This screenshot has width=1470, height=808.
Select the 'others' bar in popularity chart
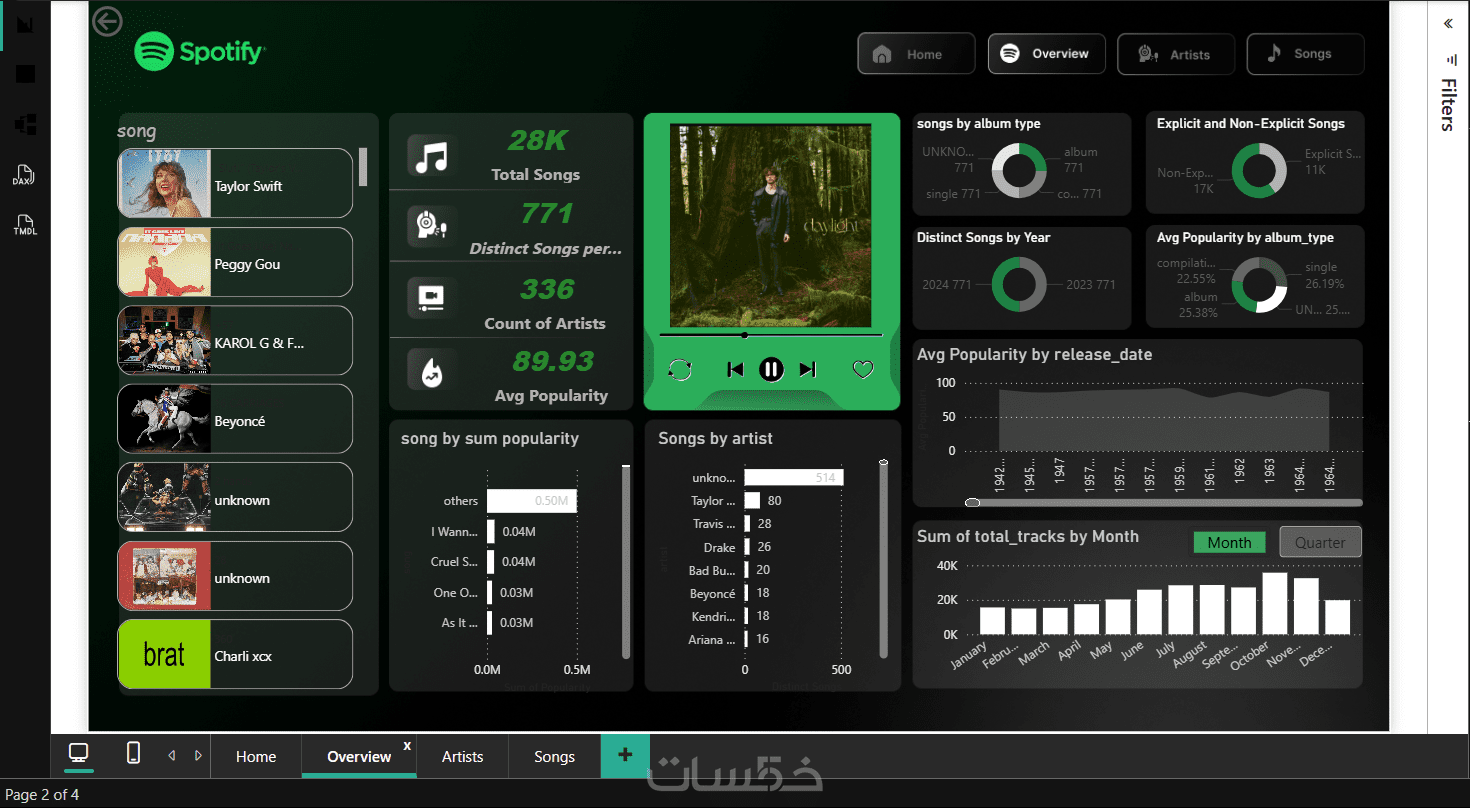(532, 501)
